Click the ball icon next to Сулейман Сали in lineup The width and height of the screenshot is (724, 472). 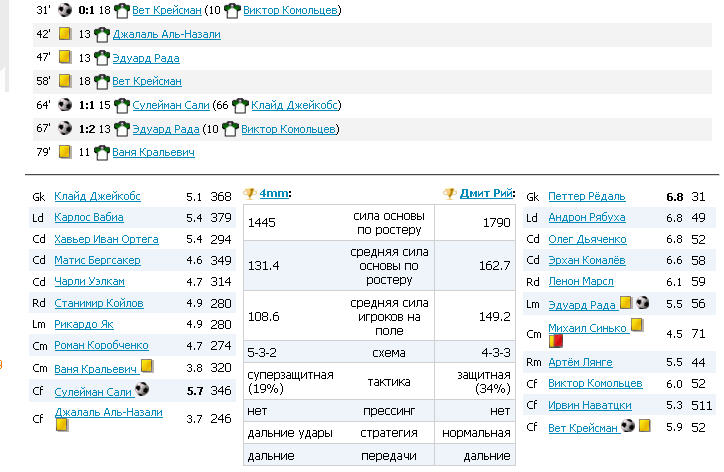[142, 390]
